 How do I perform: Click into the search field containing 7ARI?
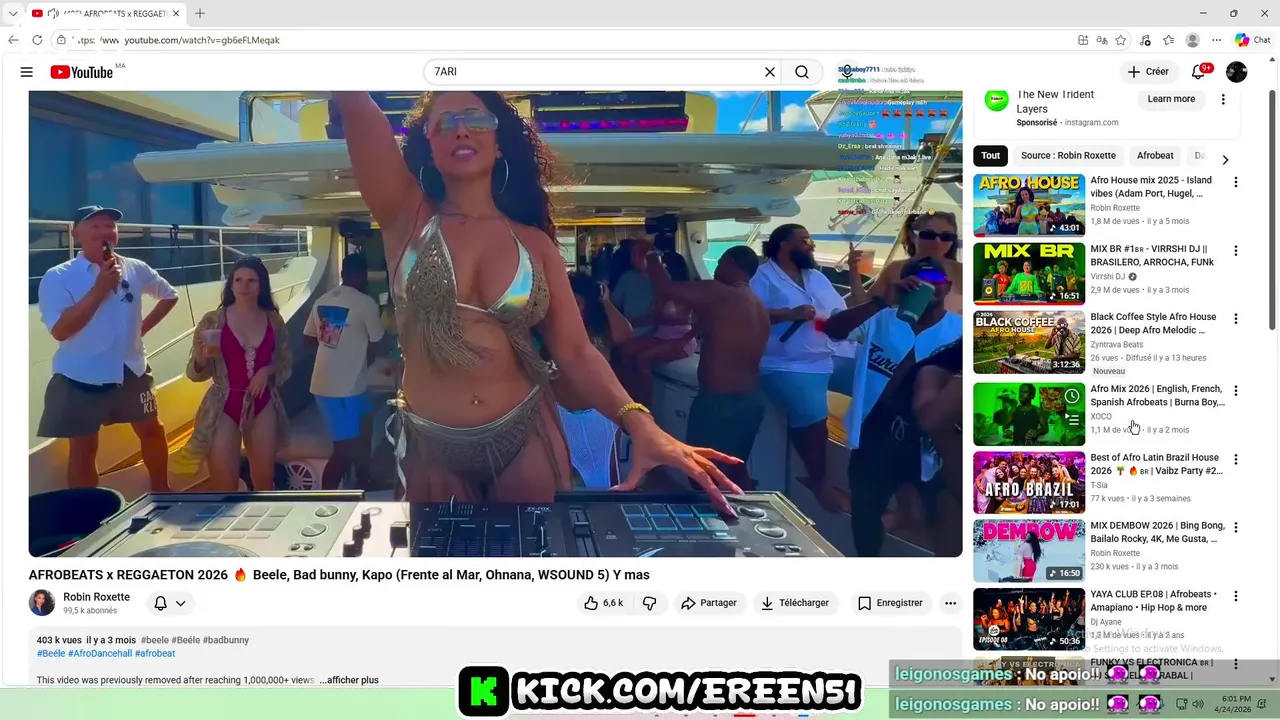click(595, 72)
